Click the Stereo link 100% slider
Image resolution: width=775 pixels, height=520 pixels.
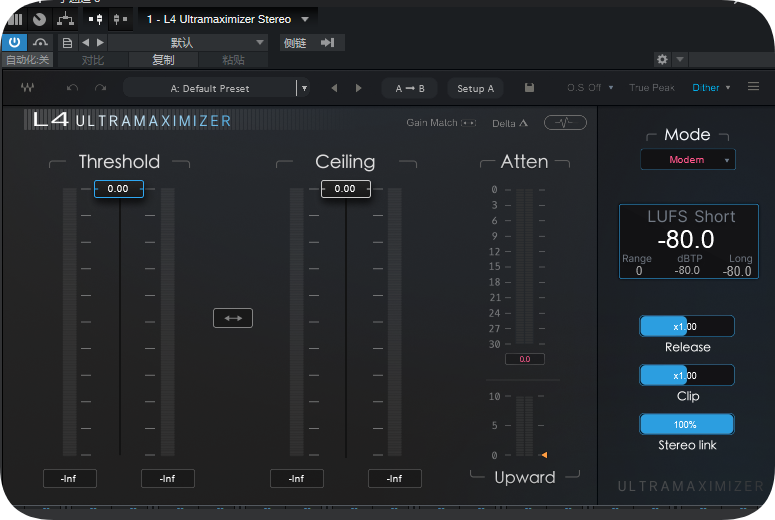[687, 424]
